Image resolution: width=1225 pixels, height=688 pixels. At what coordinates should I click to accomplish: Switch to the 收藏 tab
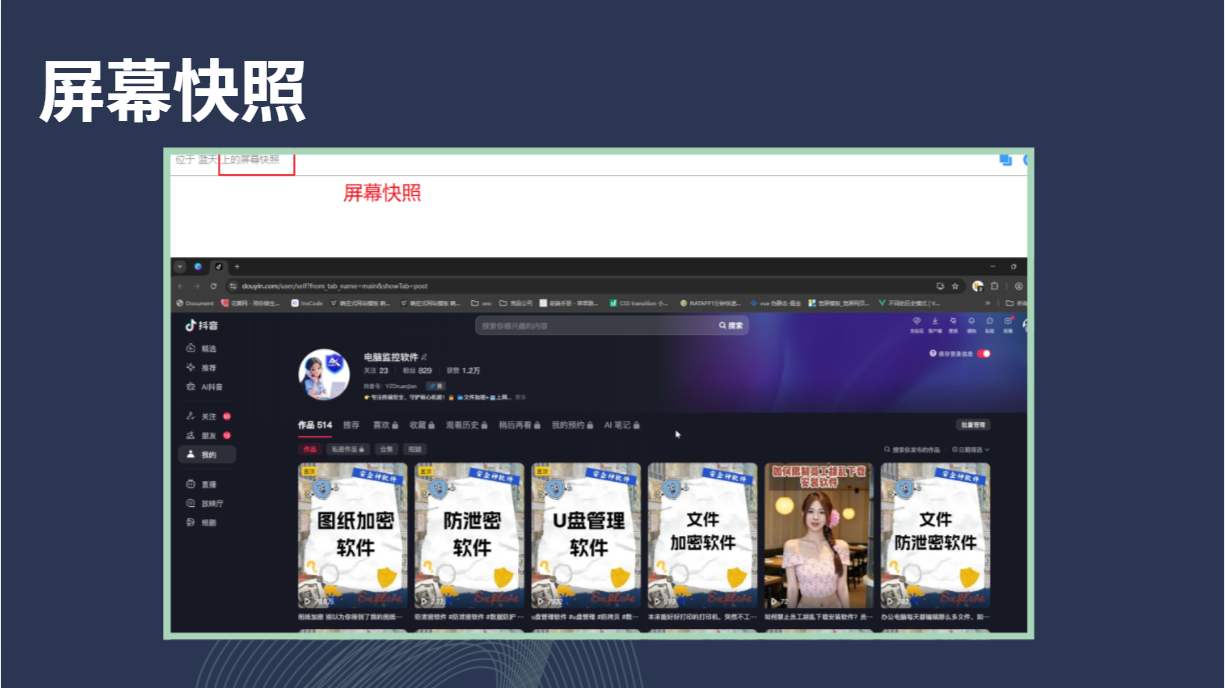pos(422,425)
